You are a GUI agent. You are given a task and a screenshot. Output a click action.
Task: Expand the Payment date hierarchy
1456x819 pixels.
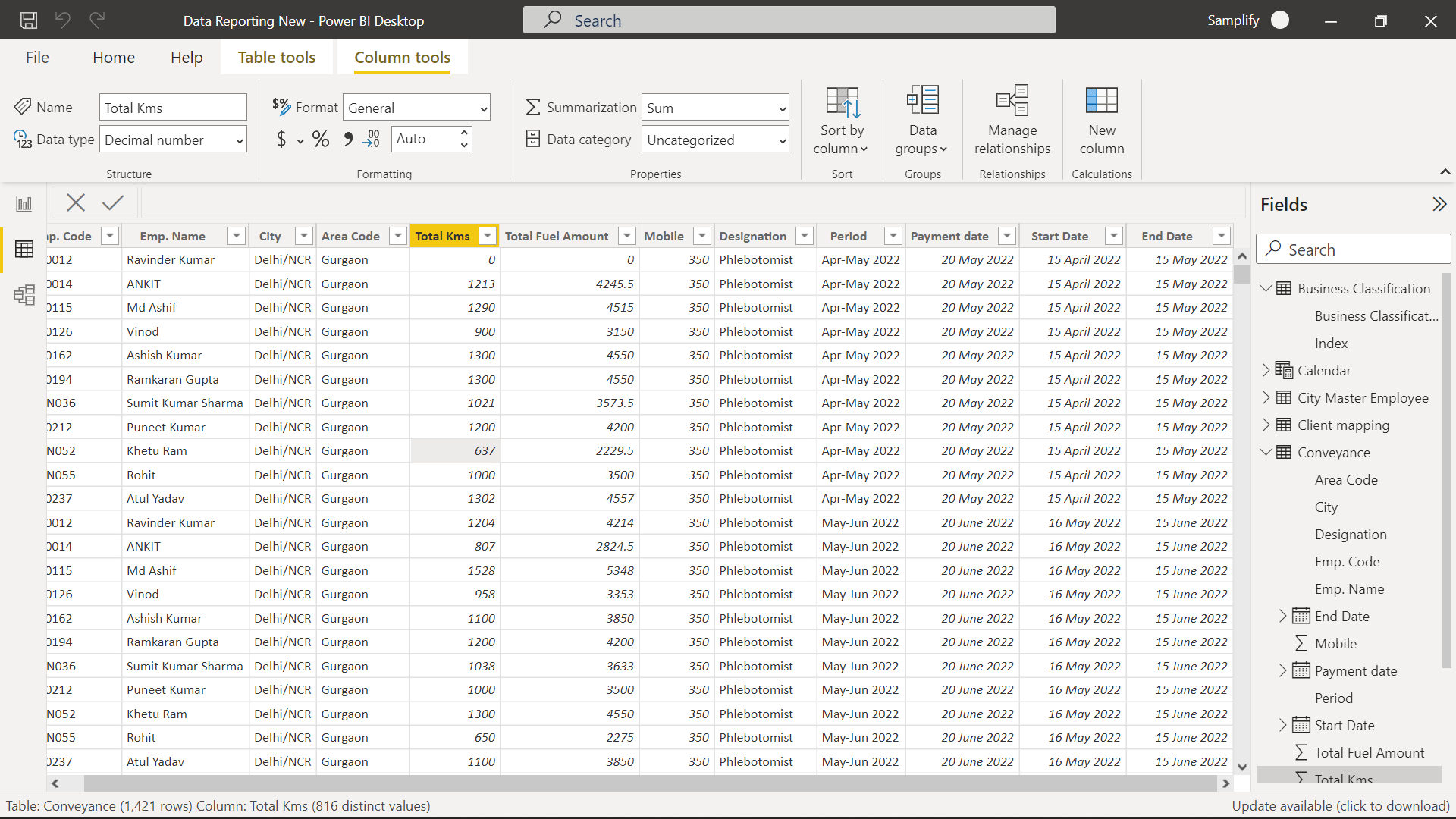(1283, 670)
